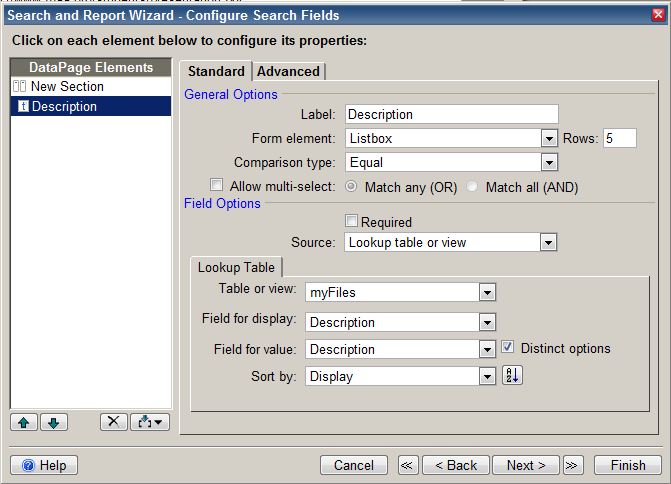Screen dimensions: 671x484
Task: Select Description in DataPage Elements
Action: pos(91,106)
